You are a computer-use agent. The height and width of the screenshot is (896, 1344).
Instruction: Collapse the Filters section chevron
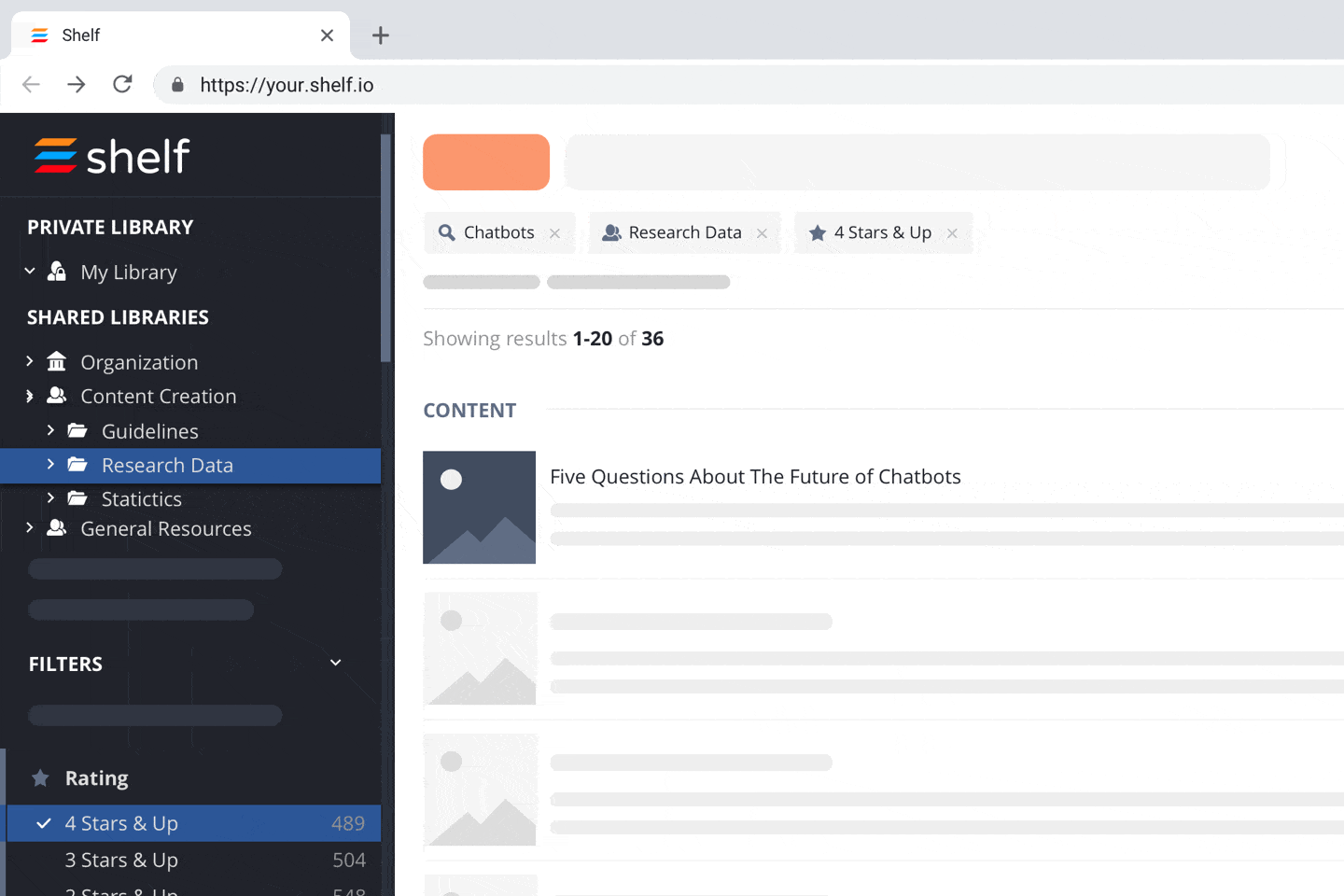click(336, 663)
